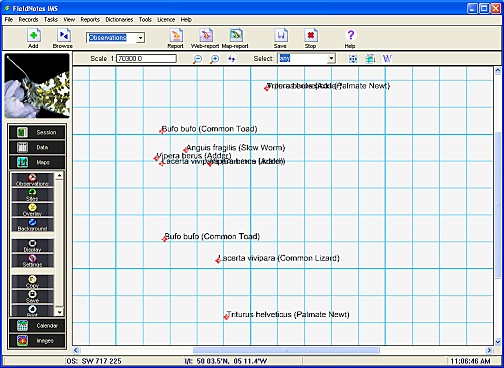Collapse sidebar list with down arrow
The height and width of the screenshot is (368, 504).
(x=59, y=312)
